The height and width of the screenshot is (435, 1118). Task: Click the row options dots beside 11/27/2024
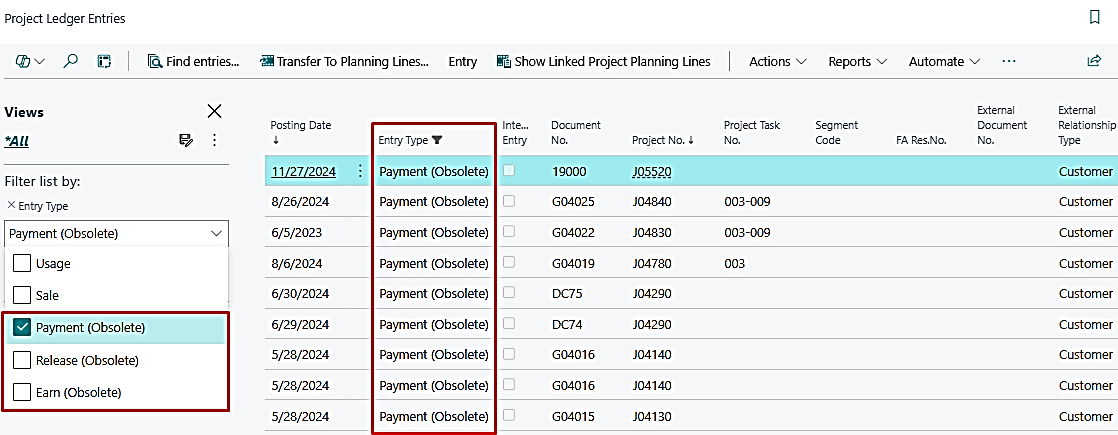tap(360, 171)
